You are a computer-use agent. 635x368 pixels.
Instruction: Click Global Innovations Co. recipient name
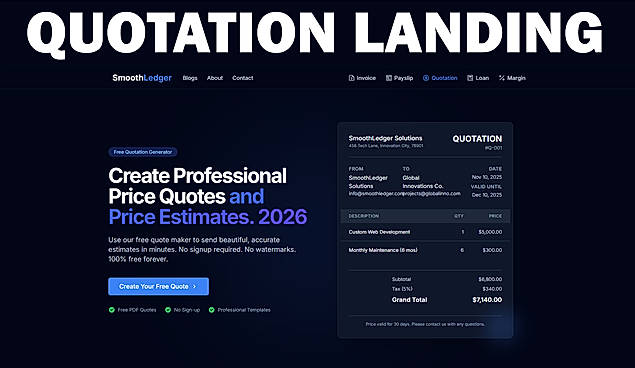pyautogui.click(x=423, y=182)
